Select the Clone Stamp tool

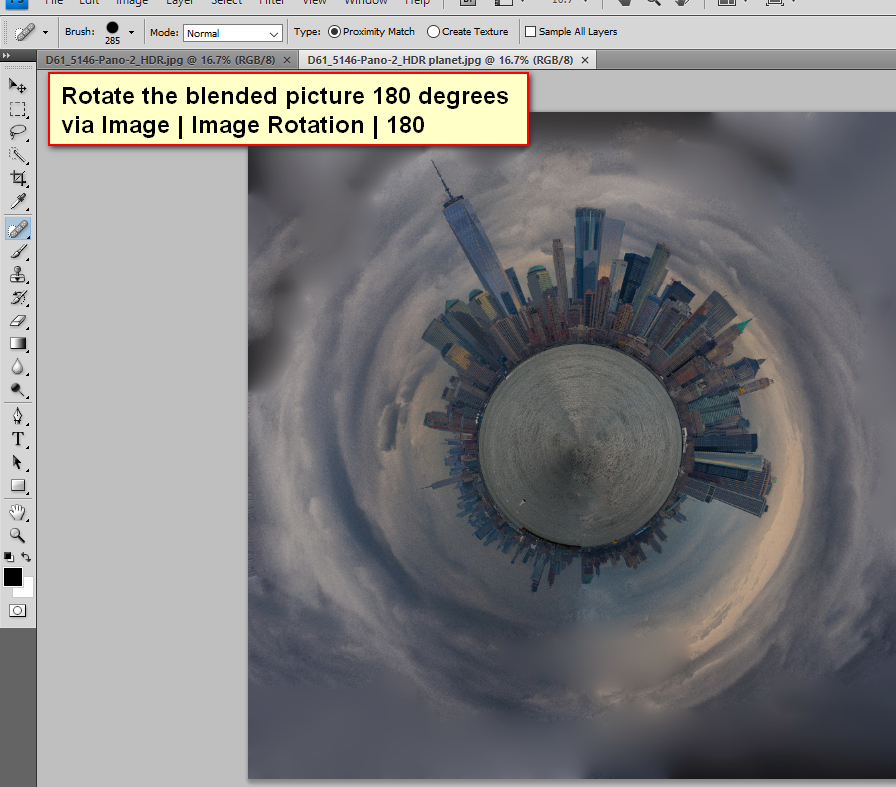click(x=18, y=275)
